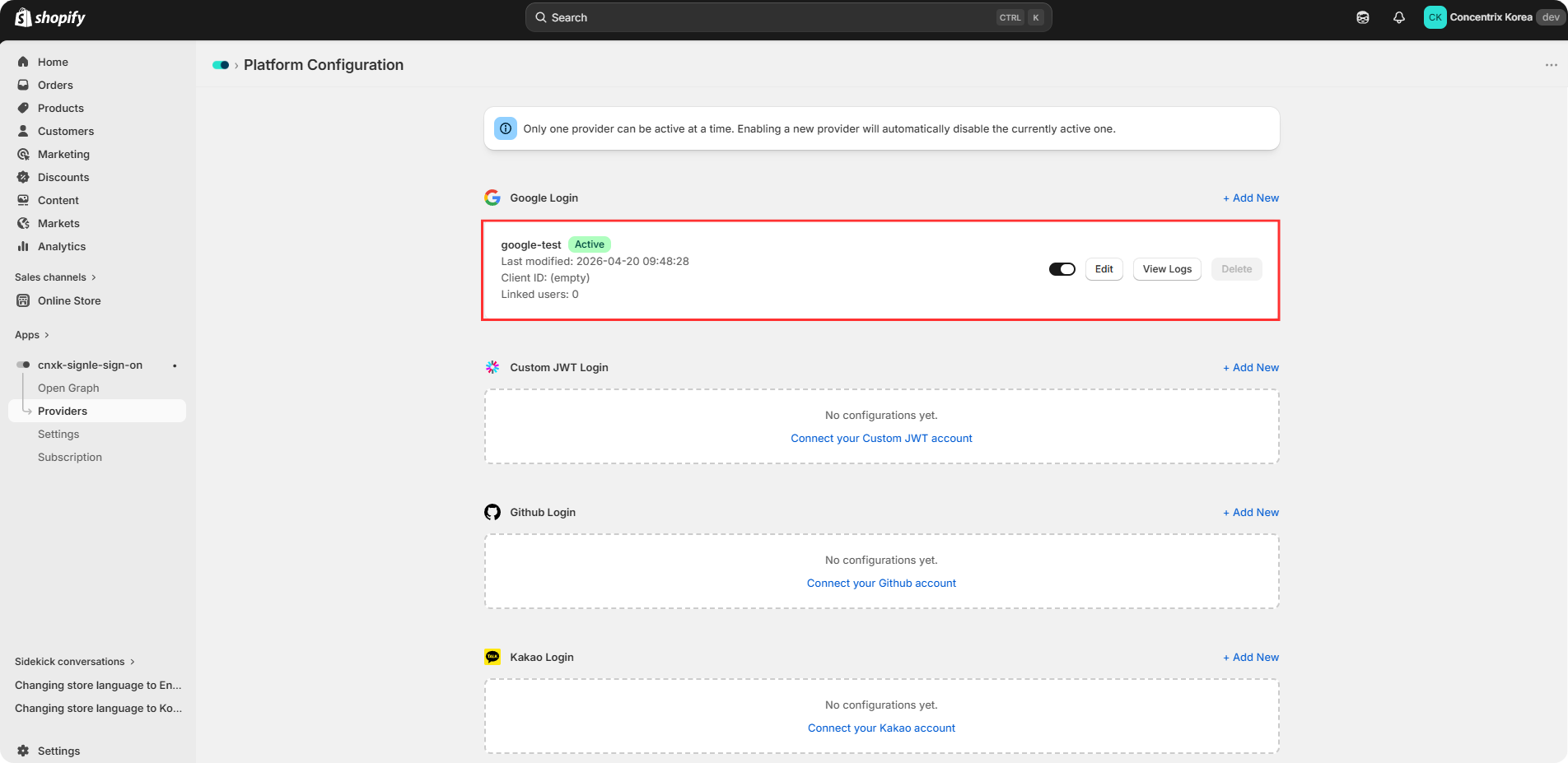Expand Sidekick conversations
Screen dimensions: 1568x763
pos(75,662)
